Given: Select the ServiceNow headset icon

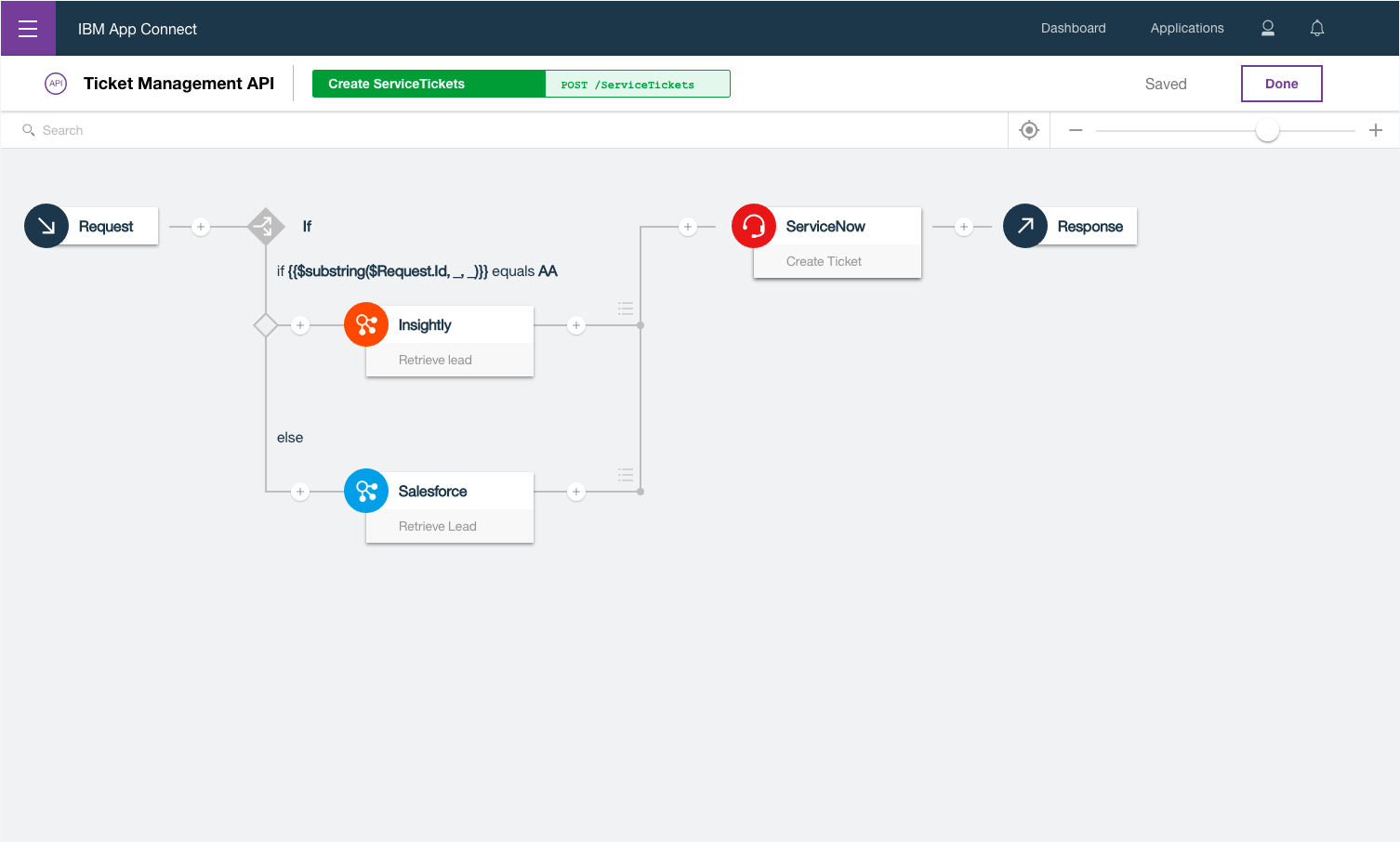Looking at the screenshot, I should coord(754,226).
